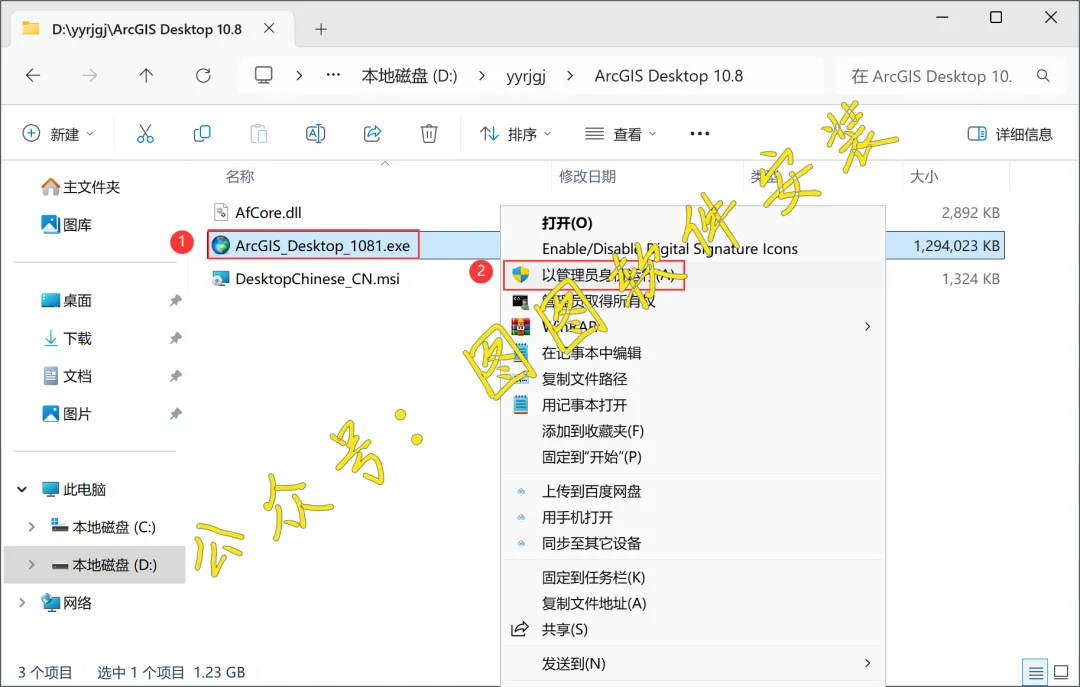
Task: Click 本地磁盘 (D:) breadcrumb in address bar
Action: coord(409,76)
